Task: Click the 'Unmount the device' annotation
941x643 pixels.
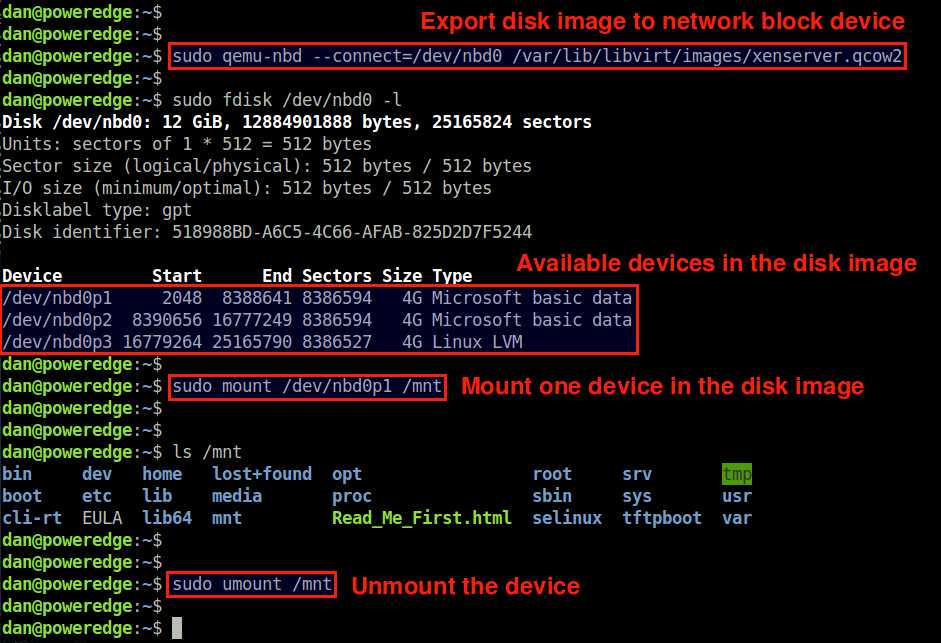Action: 466,586
